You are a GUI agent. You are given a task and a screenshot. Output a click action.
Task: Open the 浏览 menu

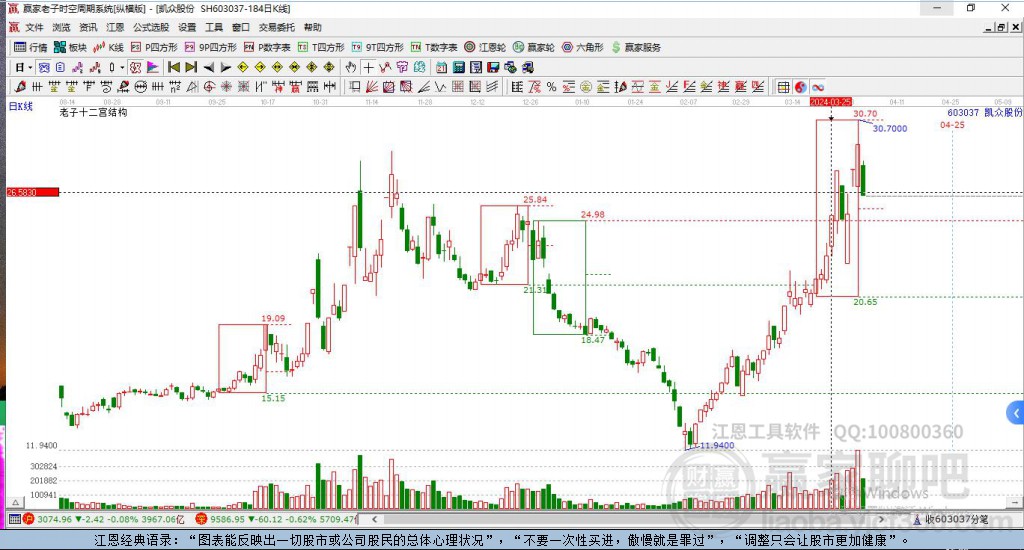tap(61, 27)
